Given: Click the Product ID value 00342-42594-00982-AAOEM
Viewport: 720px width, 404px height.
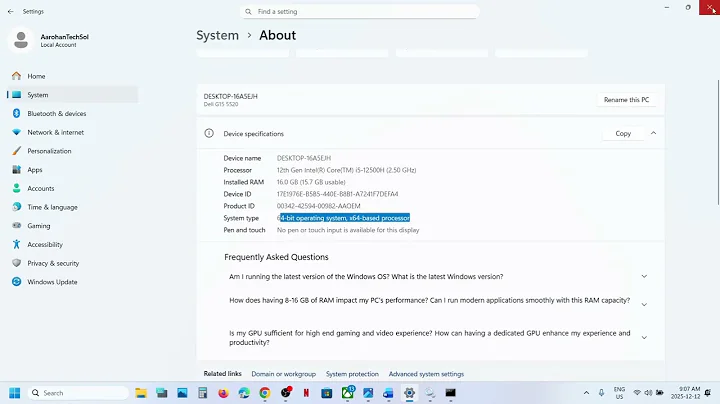Looking at the screenshot, I should (318, 206).
